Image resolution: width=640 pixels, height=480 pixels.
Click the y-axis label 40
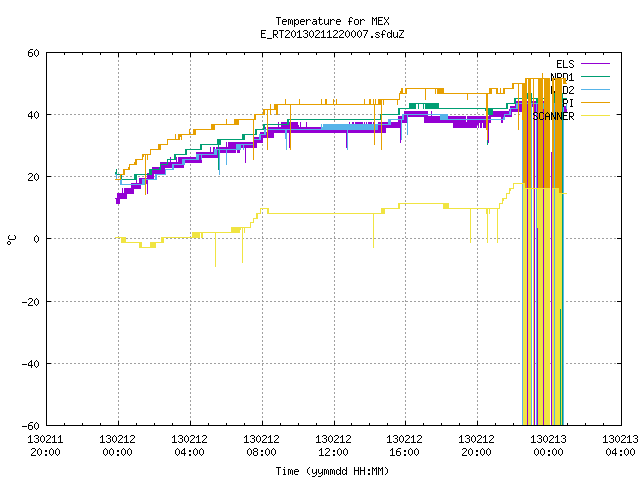click(x=33, y=115)
